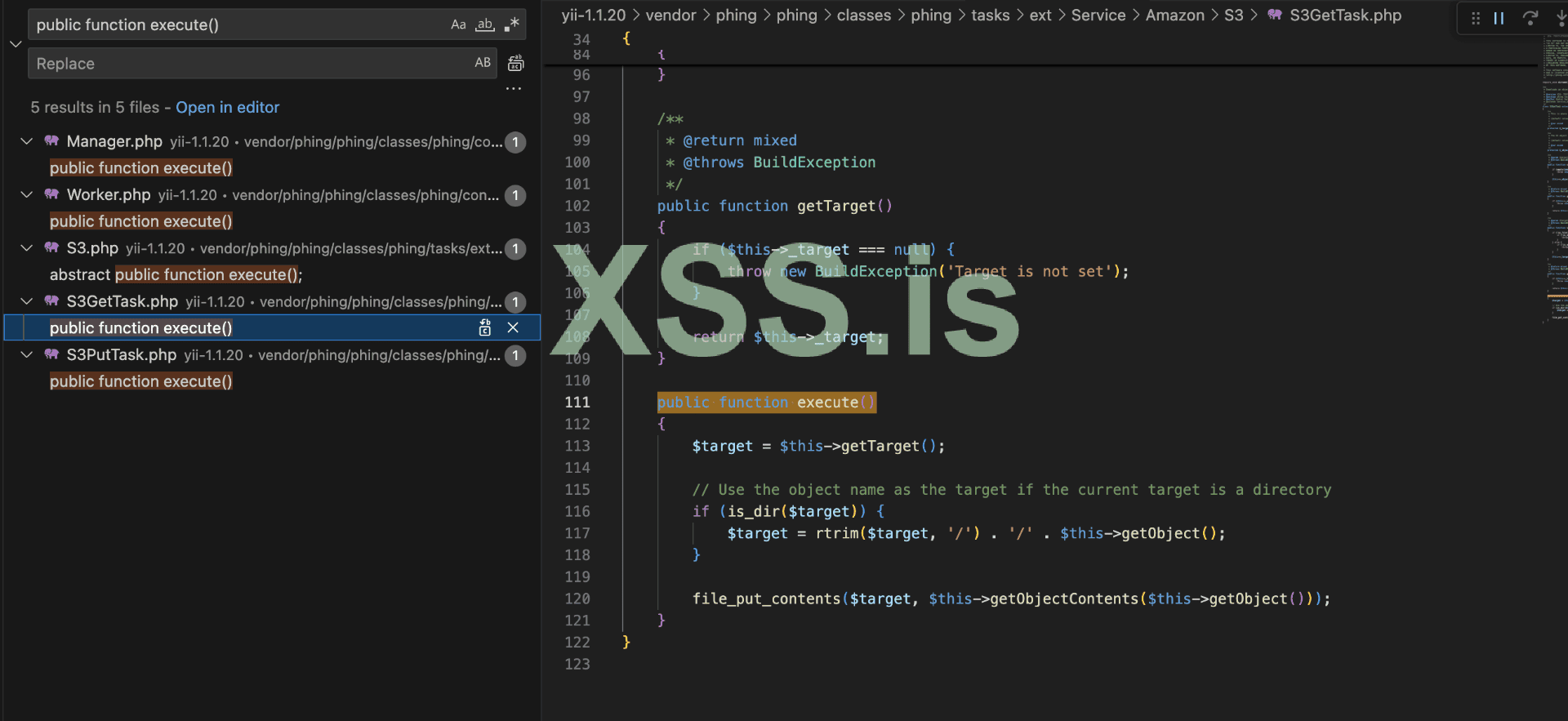Open the Amazon breadcrumb
This screenshot has height=721, width=1568.
tap(1175, 15)
